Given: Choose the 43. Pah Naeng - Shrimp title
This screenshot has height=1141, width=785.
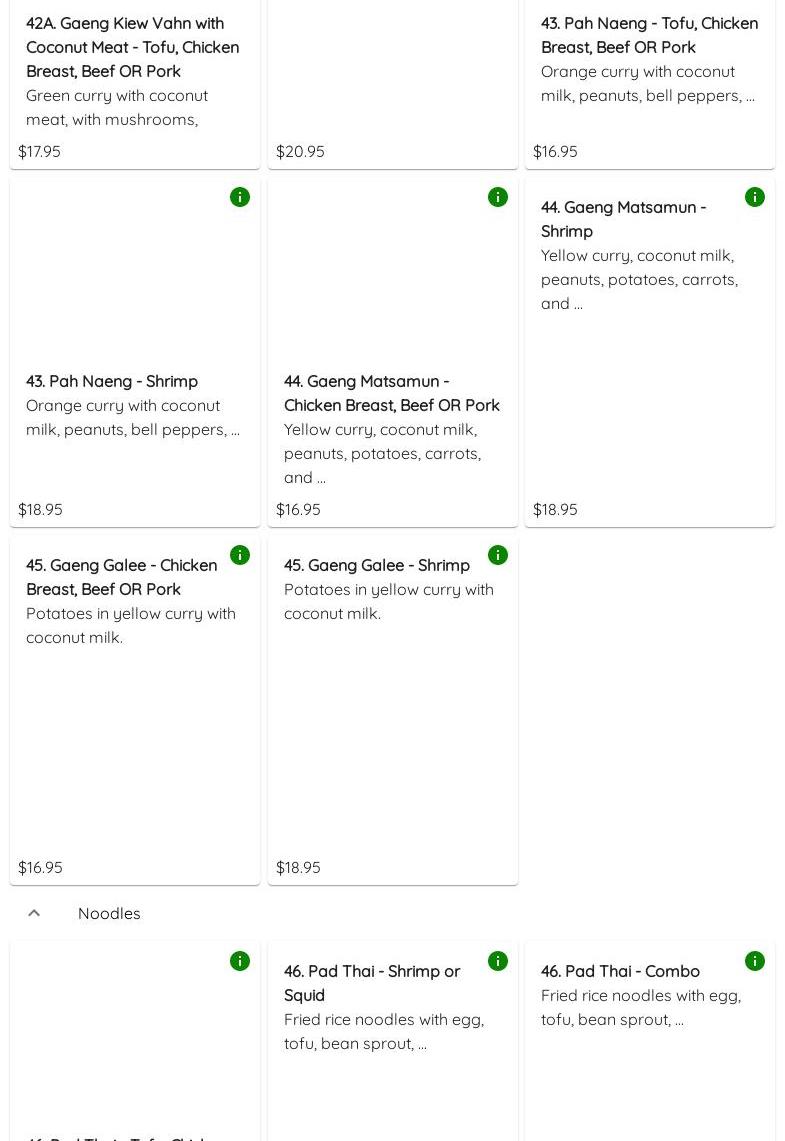Looking at the screenshot, I should (x=112, y=381).
